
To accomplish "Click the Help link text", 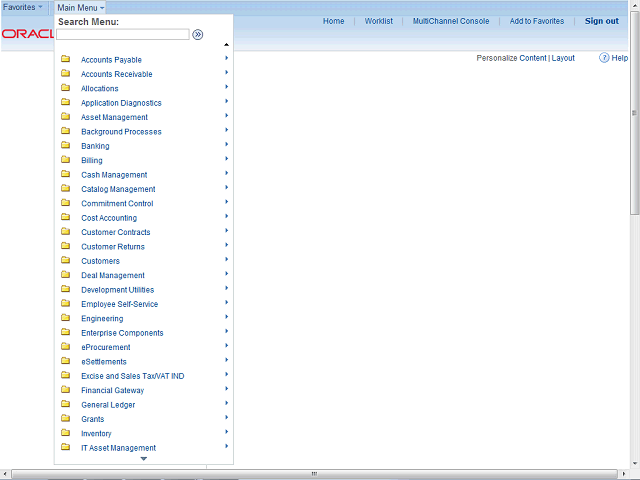I will click(x=620, y=58).
